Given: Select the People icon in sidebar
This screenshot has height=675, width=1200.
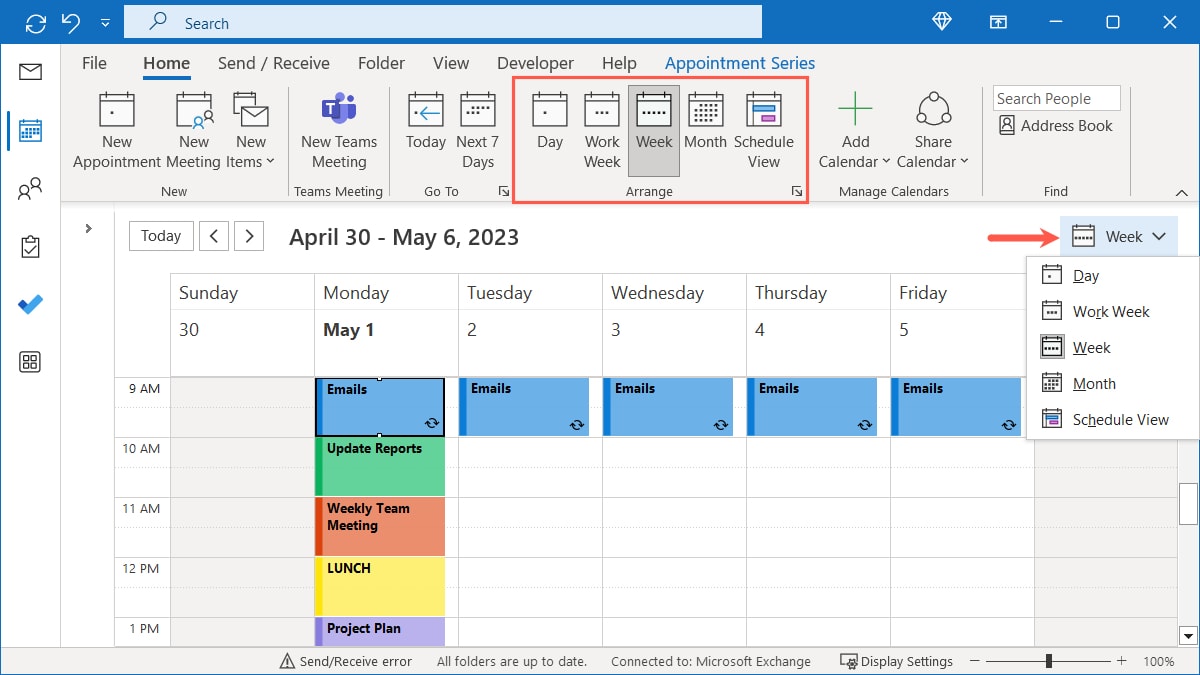Looking at the screenshot, I should point(30,188).
